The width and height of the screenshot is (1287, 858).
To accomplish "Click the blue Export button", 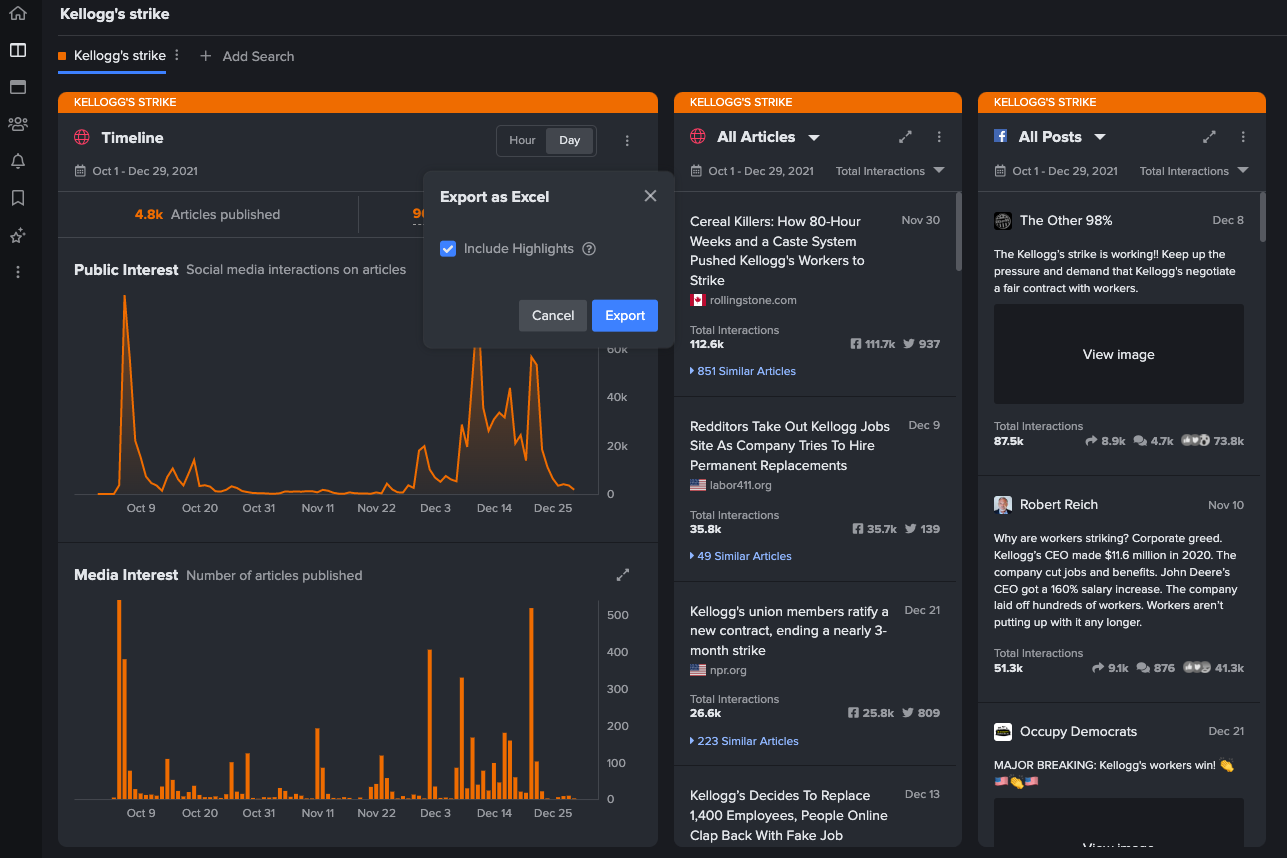I will click(625, 315).
